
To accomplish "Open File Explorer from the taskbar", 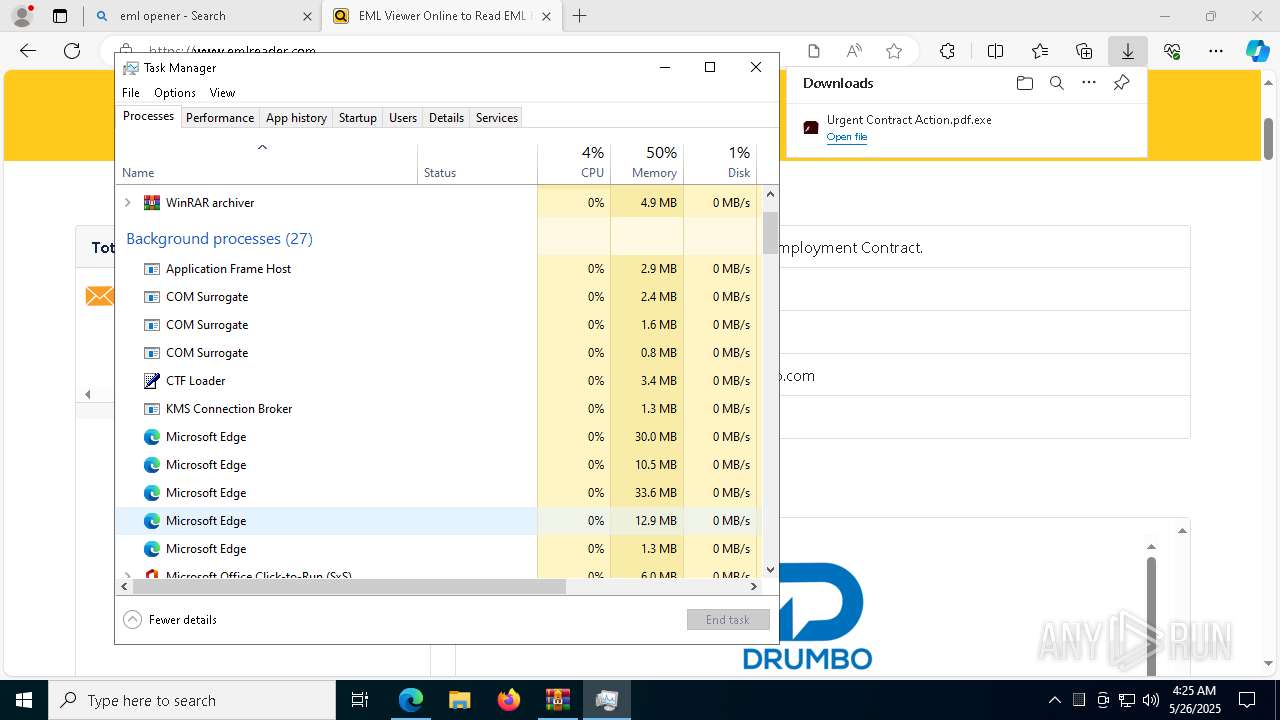I will [x=460, y=700].
